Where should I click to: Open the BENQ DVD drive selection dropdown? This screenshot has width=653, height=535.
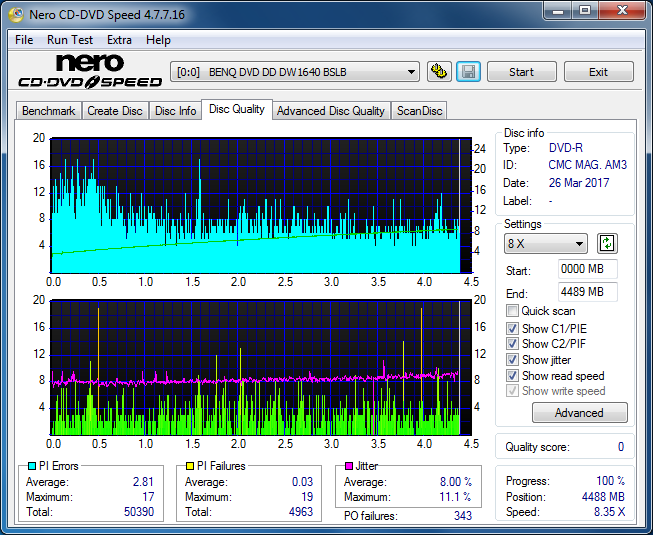pyautogui.click(x=295, y=72)
